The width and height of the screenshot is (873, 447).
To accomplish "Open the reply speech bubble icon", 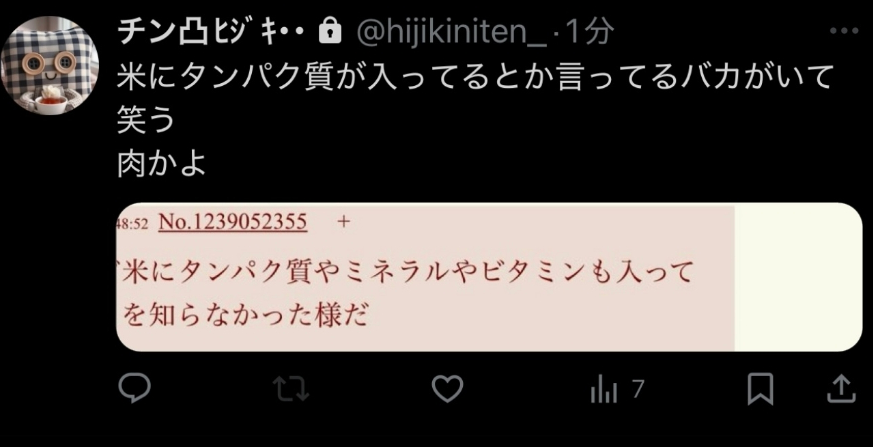I will (134, 388).
